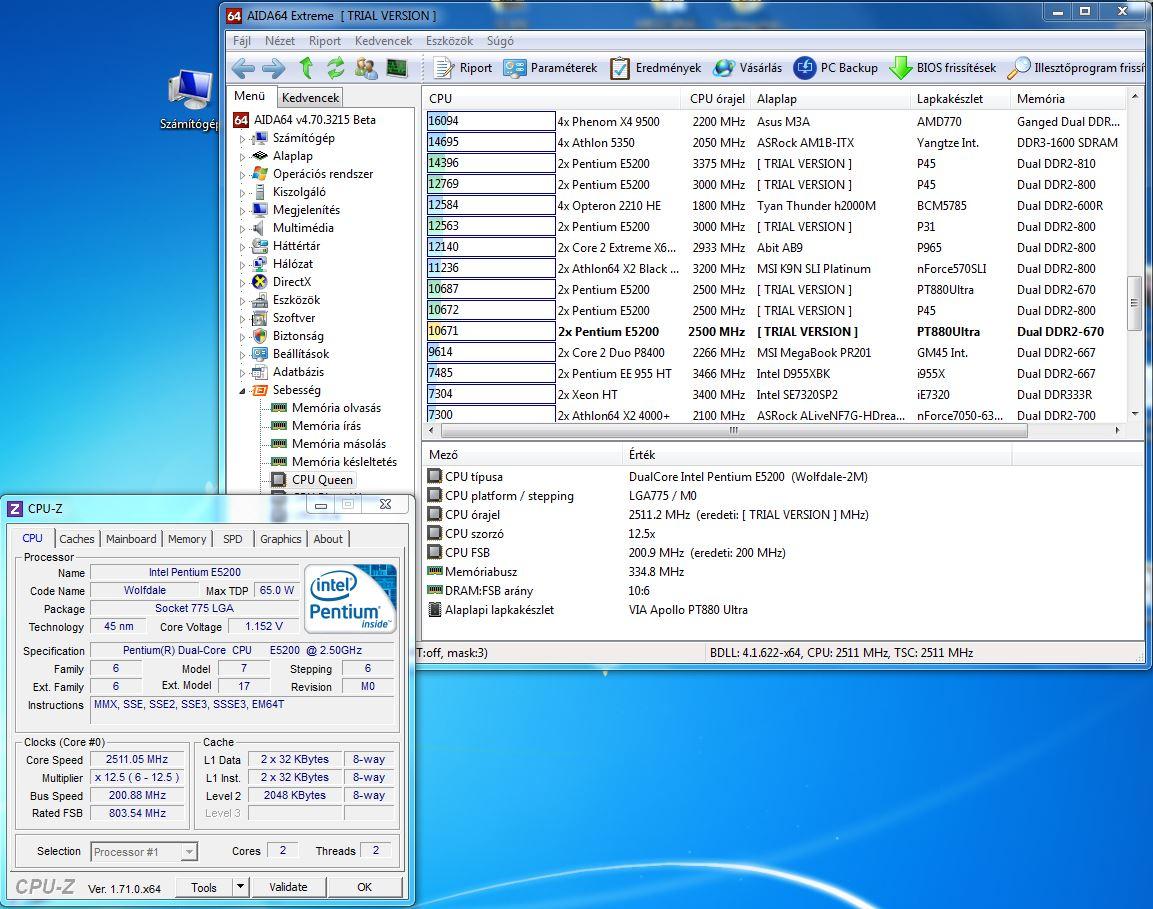Open the Riport menu
Viewport: 1153px width, 909px height.
pyautogui.click(x=324, y=41)
